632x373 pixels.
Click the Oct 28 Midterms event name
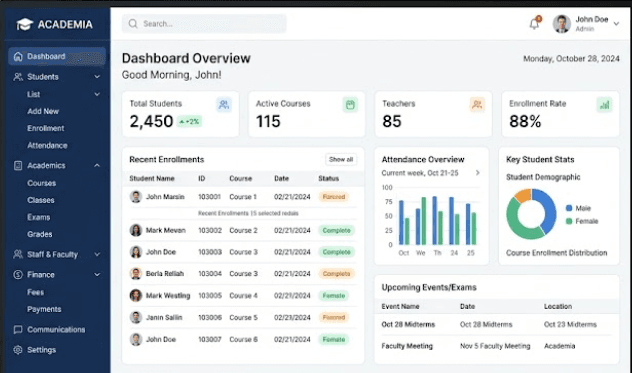click(408, 325)
